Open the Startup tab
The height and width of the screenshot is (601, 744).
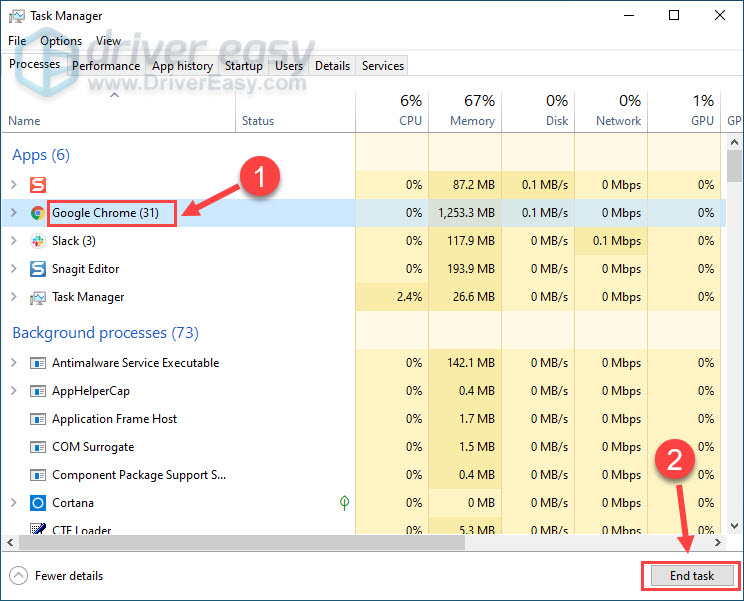243,66
